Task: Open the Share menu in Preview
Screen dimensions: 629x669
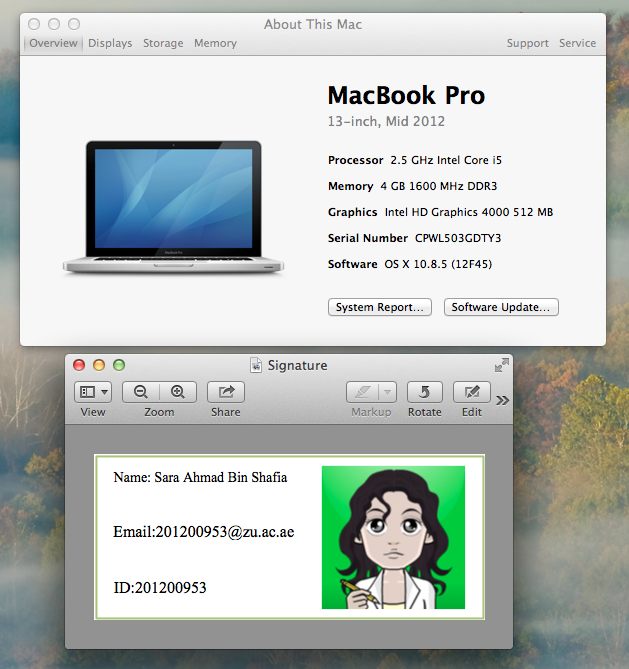Action: [226, 392]
